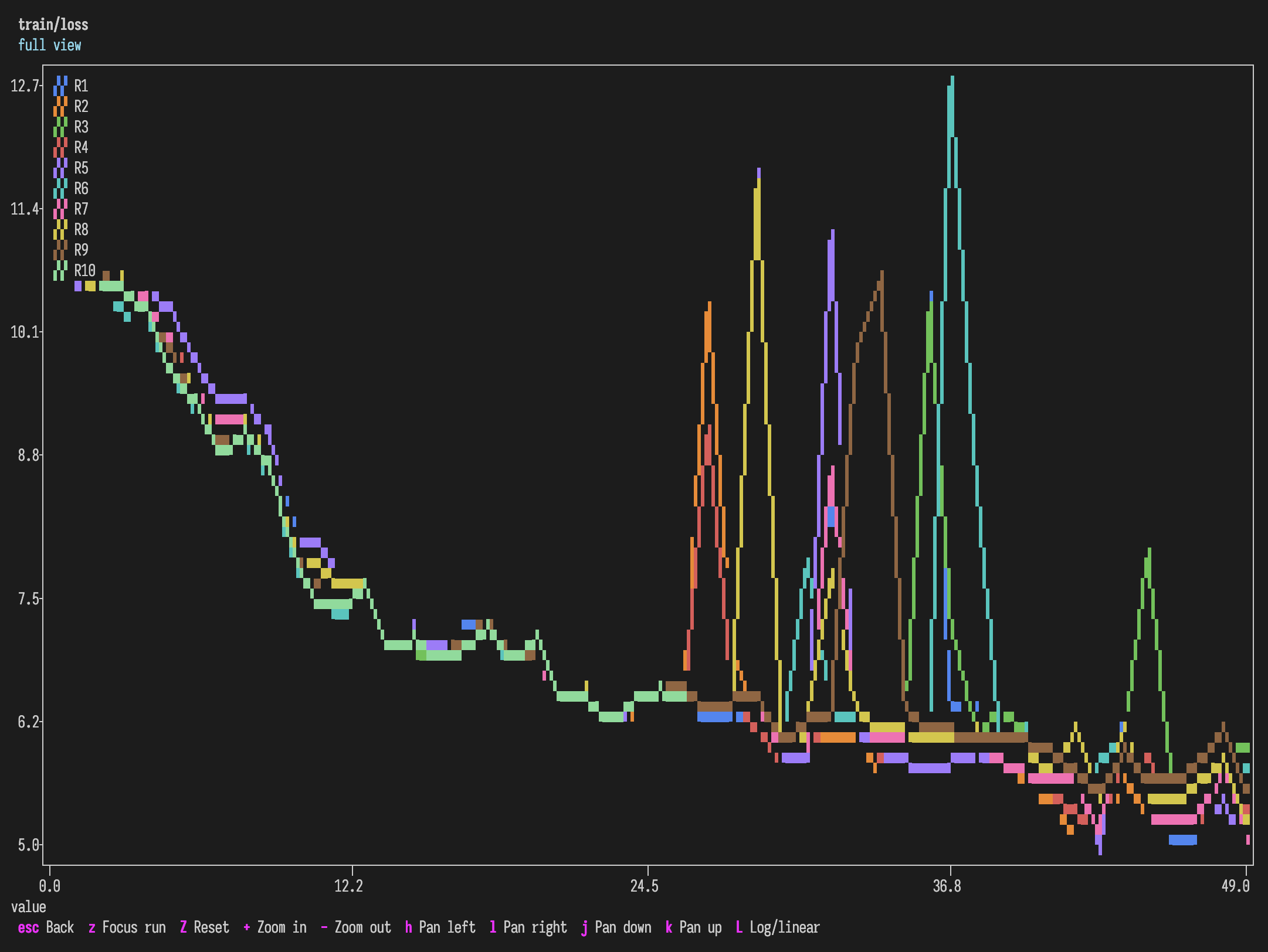The image size is (1268, 952).
Task: Click Zoom out shortcut
Action: 356,927
